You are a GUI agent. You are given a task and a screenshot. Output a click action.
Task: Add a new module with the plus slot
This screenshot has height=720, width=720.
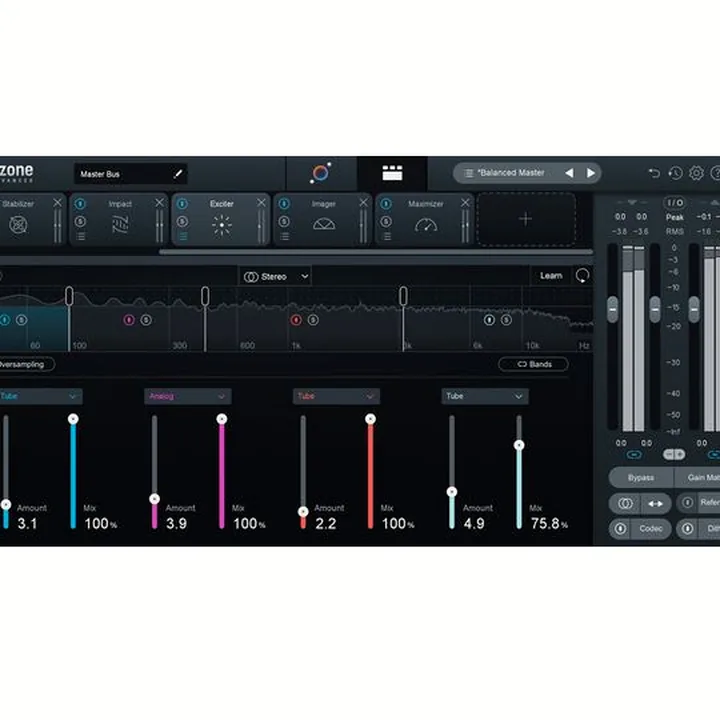(526, 219)
